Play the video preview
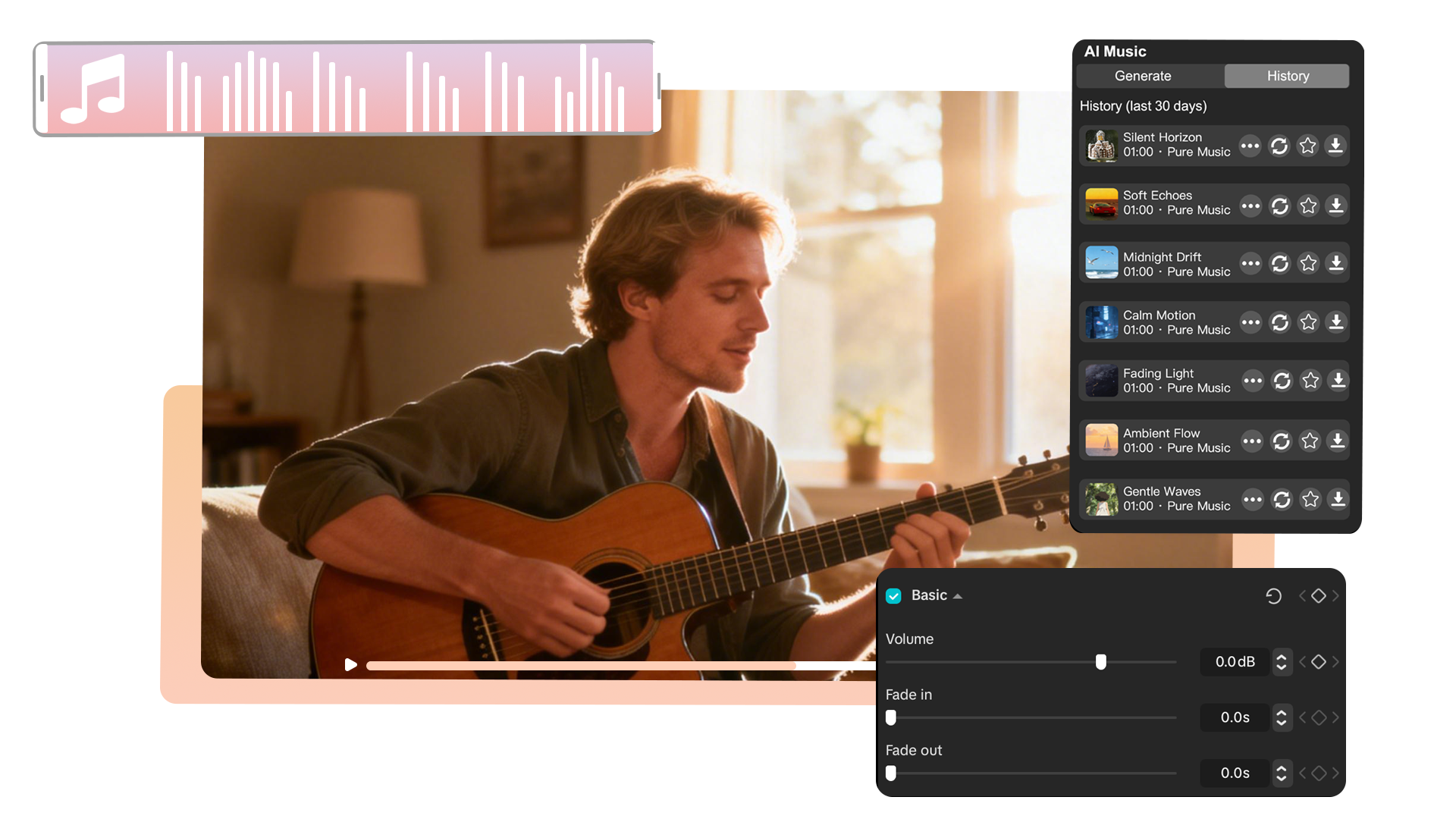1456x819 pixels. (x=350, y=665)
